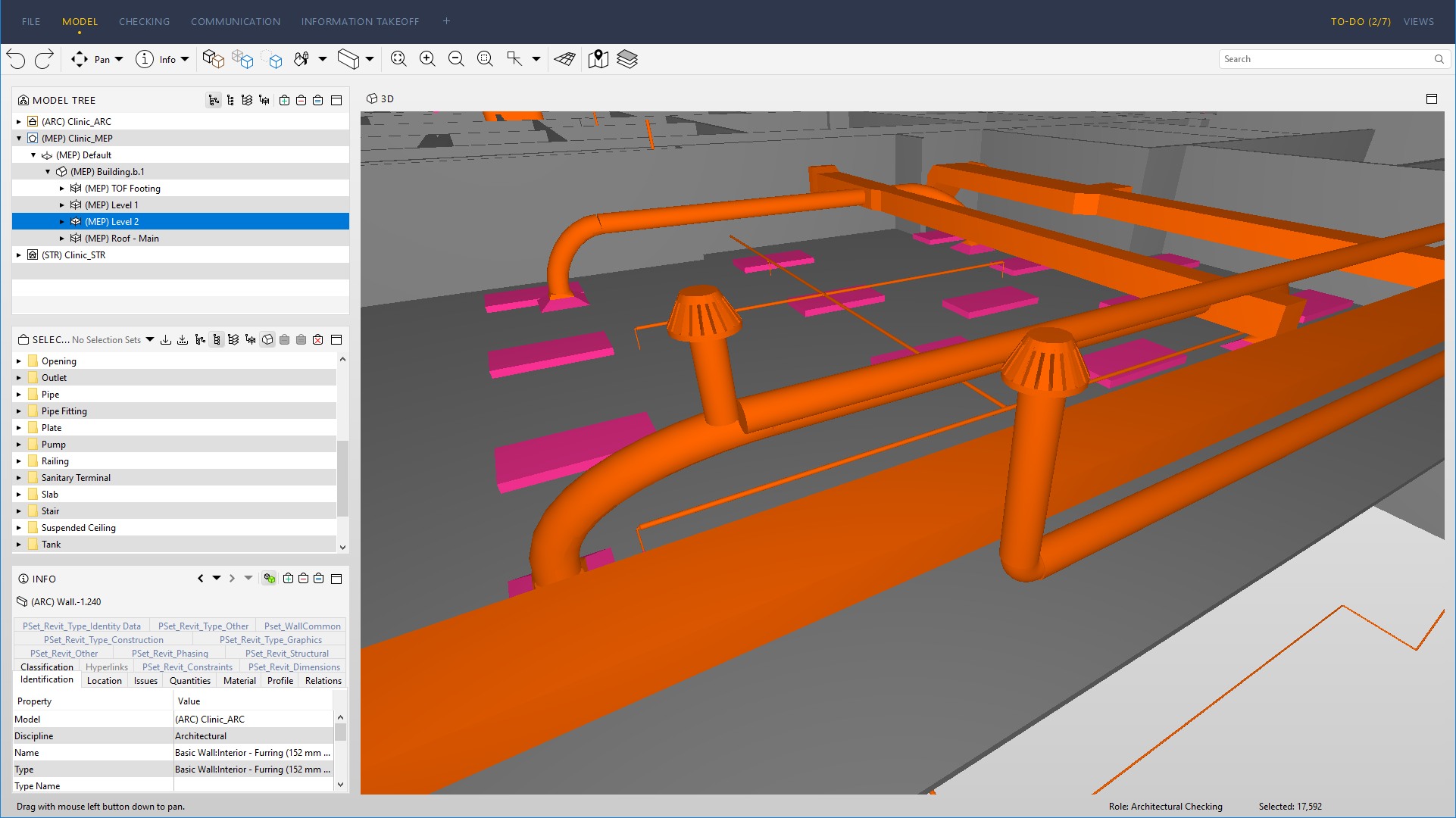Click first import arrow in Selection panel
Screen dimensions: 1456x818
click(x=166, y=339)
